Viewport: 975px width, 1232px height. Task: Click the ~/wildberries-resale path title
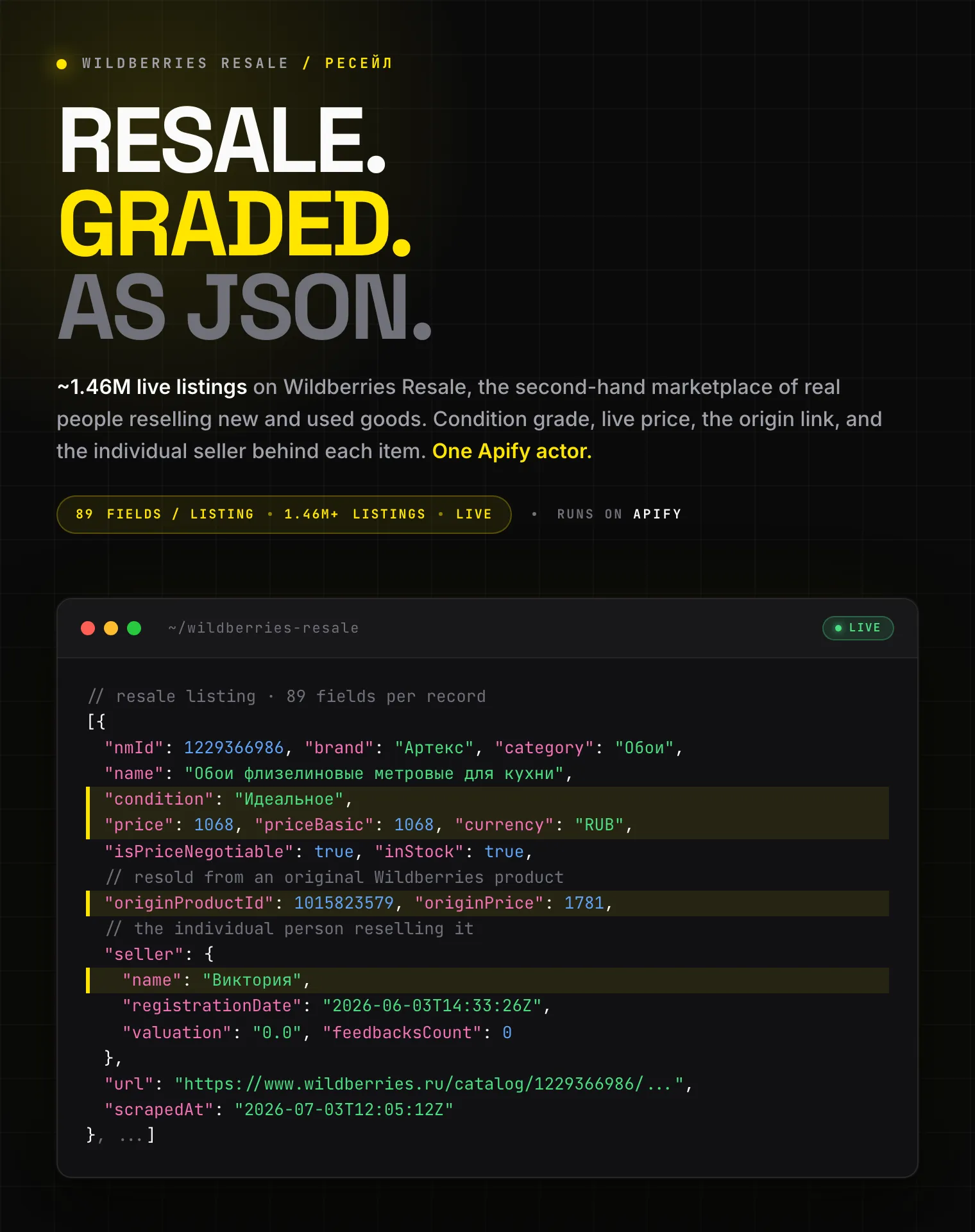click(x=264, y=628)
